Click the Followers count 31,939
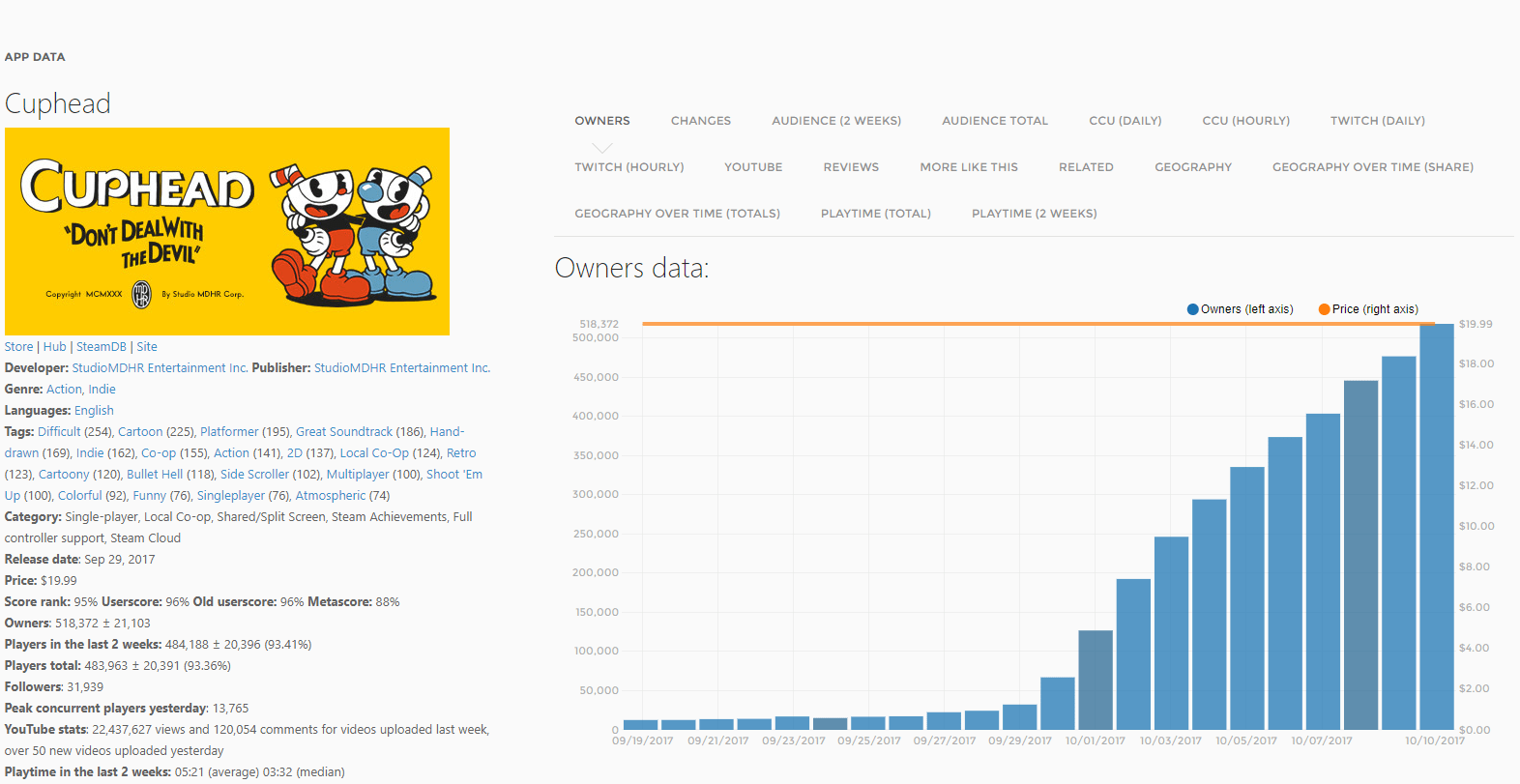 [85, 687]
